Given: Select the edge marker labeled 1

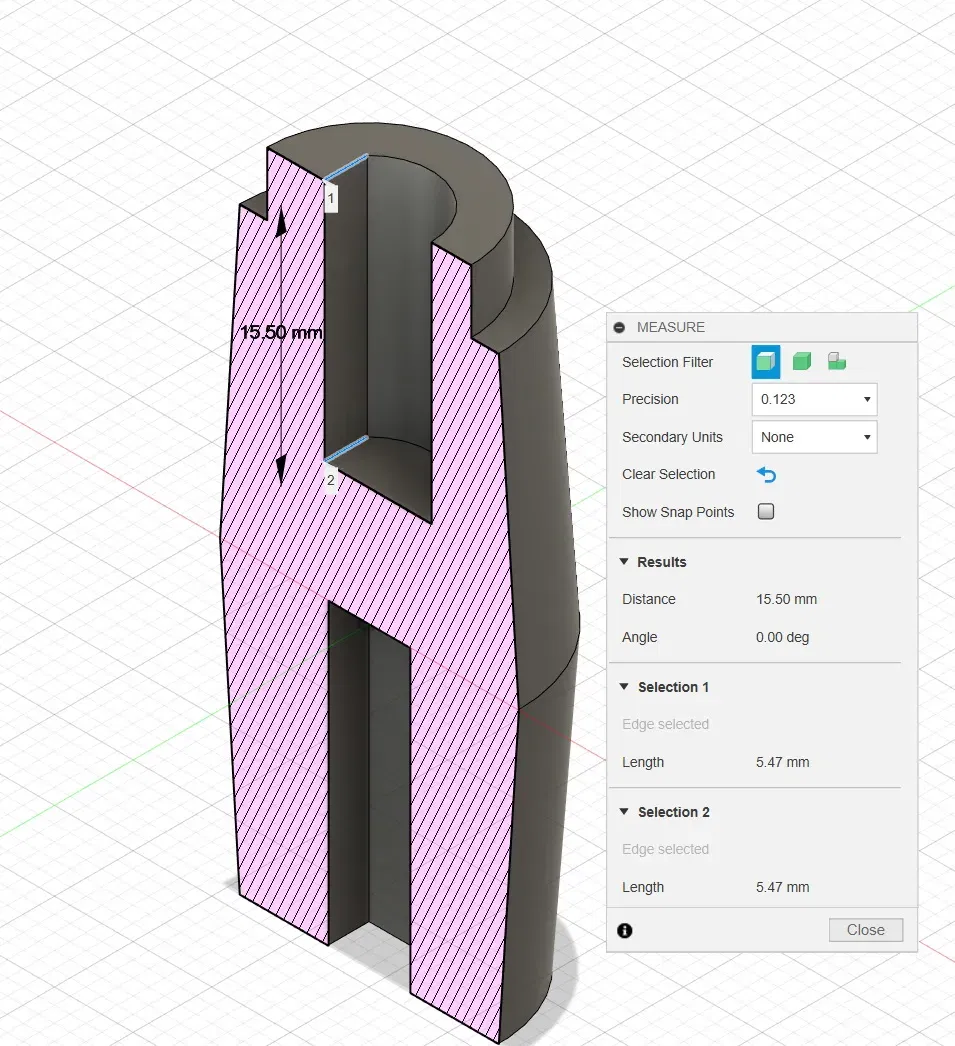Looking at the screenshot, I should click(331, 198).
